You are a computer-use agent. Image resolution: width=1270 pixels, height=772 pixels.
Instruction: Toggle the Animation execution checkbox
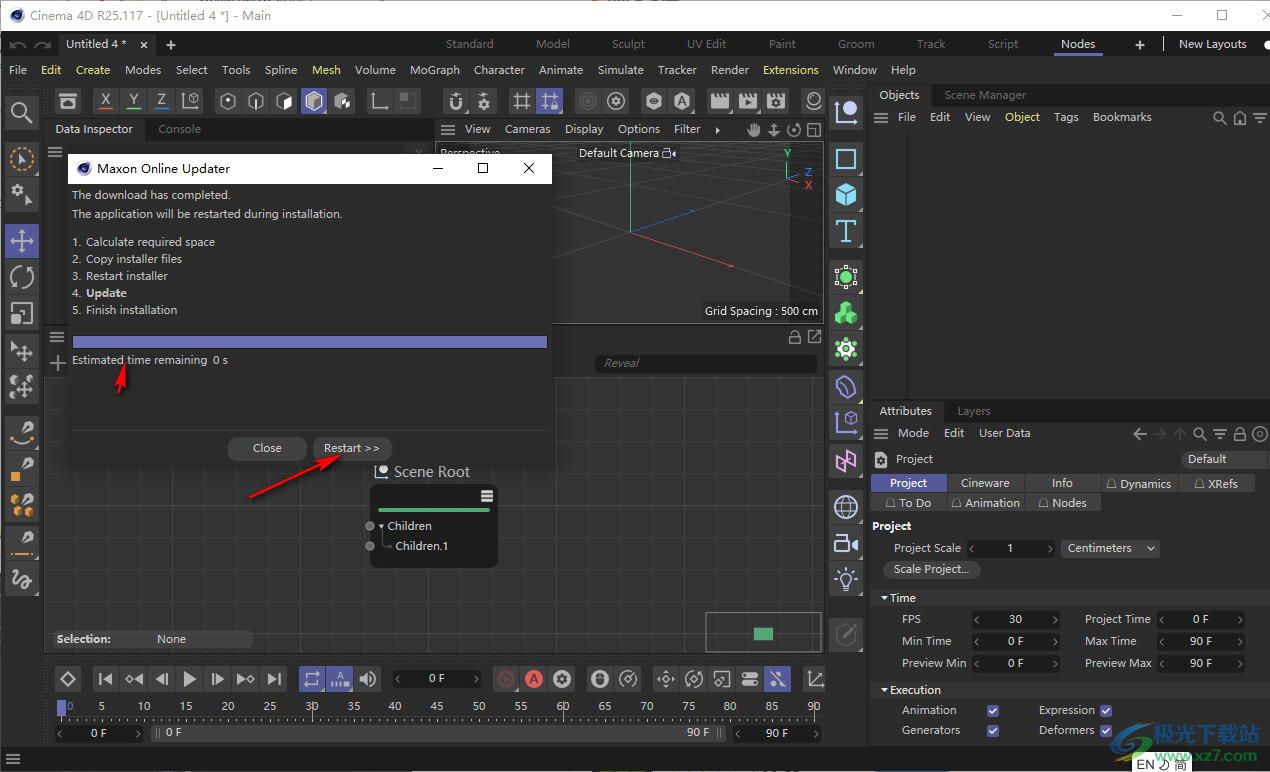(993, 710)
